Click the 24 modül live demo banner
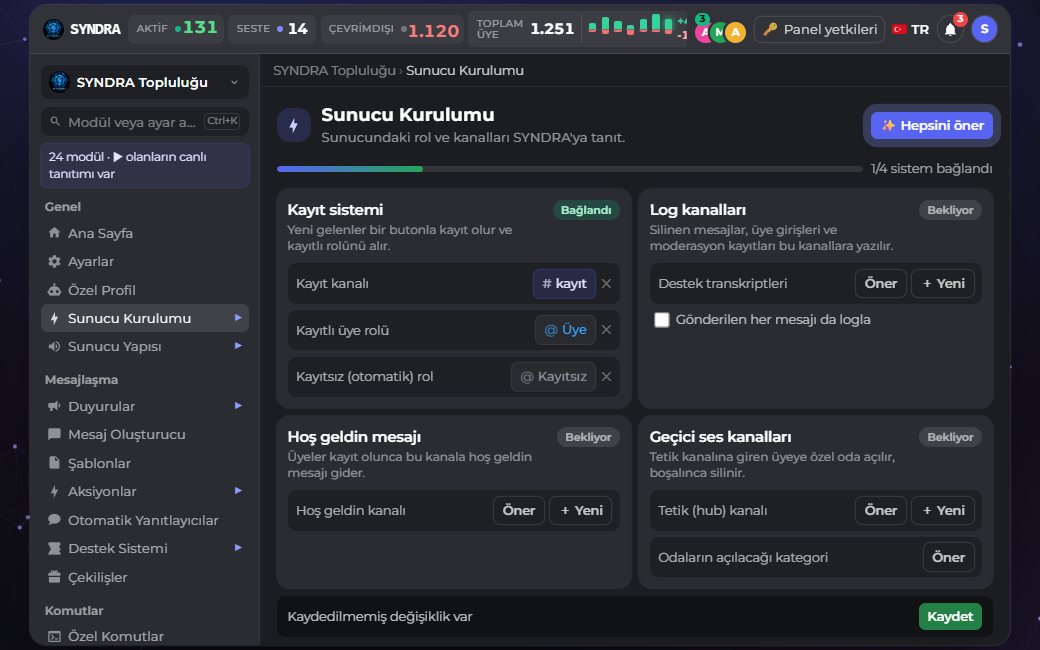The width and height of the screenshot is (1040, 650). coord(145,165)
